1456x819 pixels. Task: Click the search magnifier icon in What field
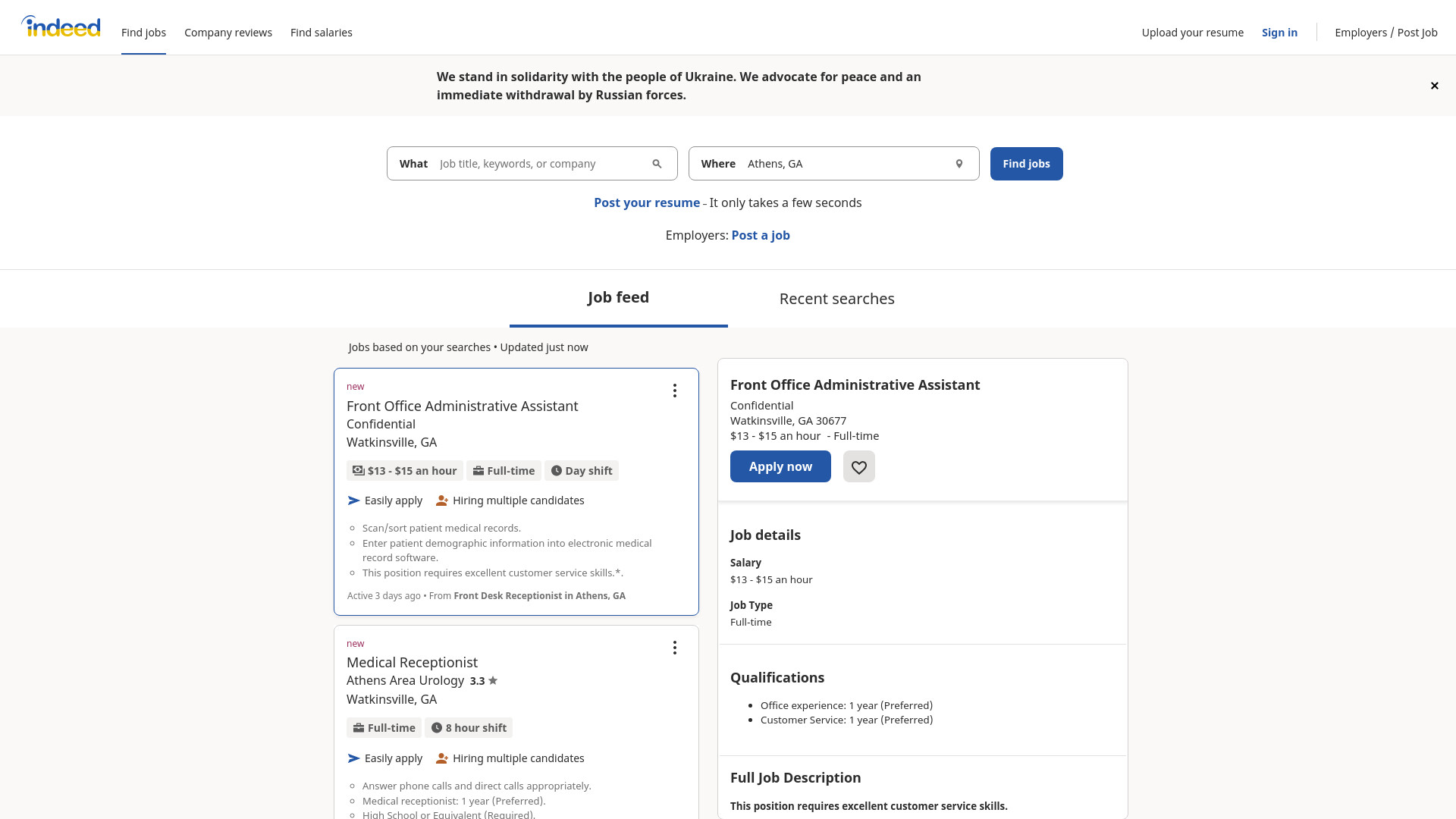[x=657, y=164]
